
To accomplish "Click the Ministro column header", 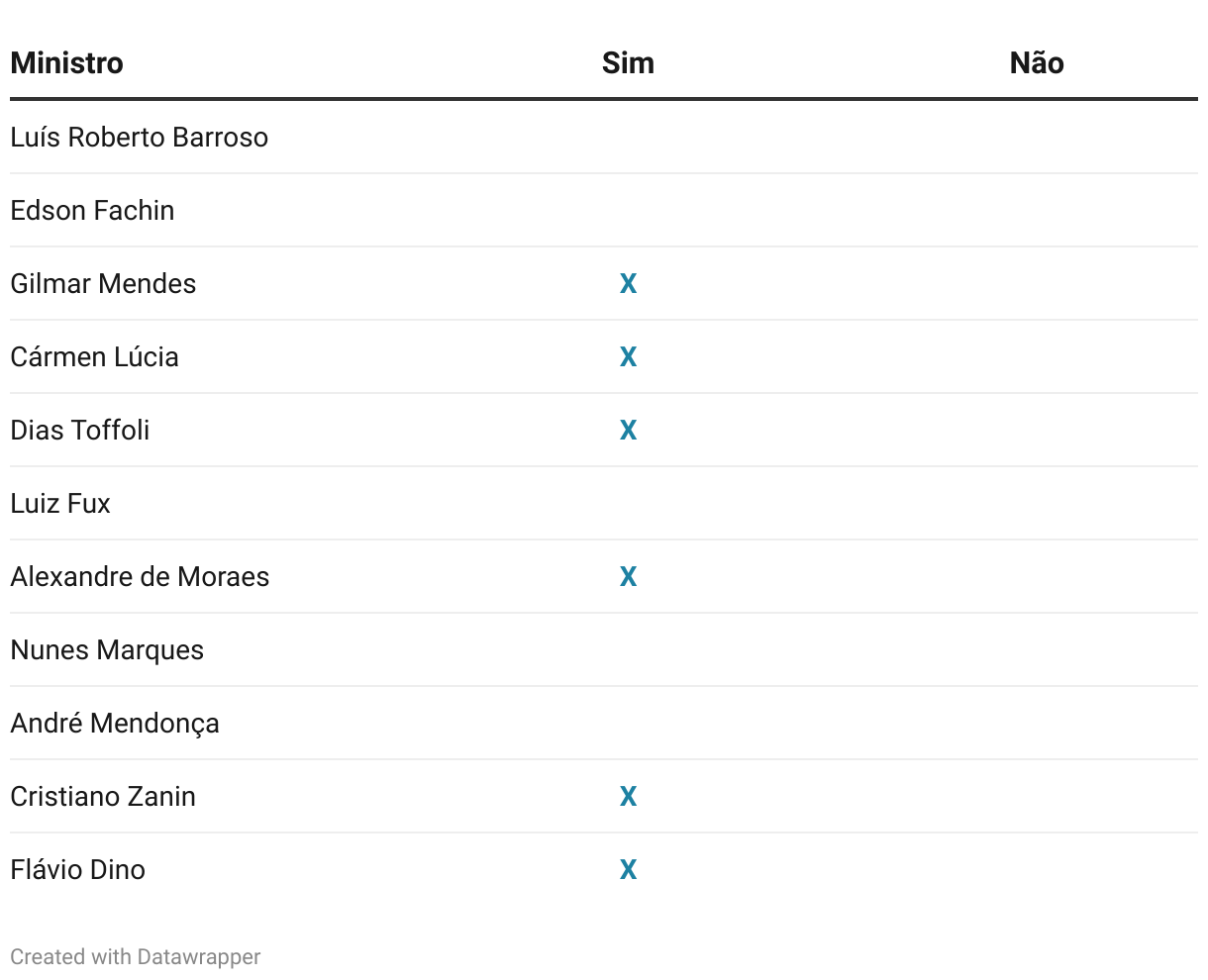I will (66, 63).
